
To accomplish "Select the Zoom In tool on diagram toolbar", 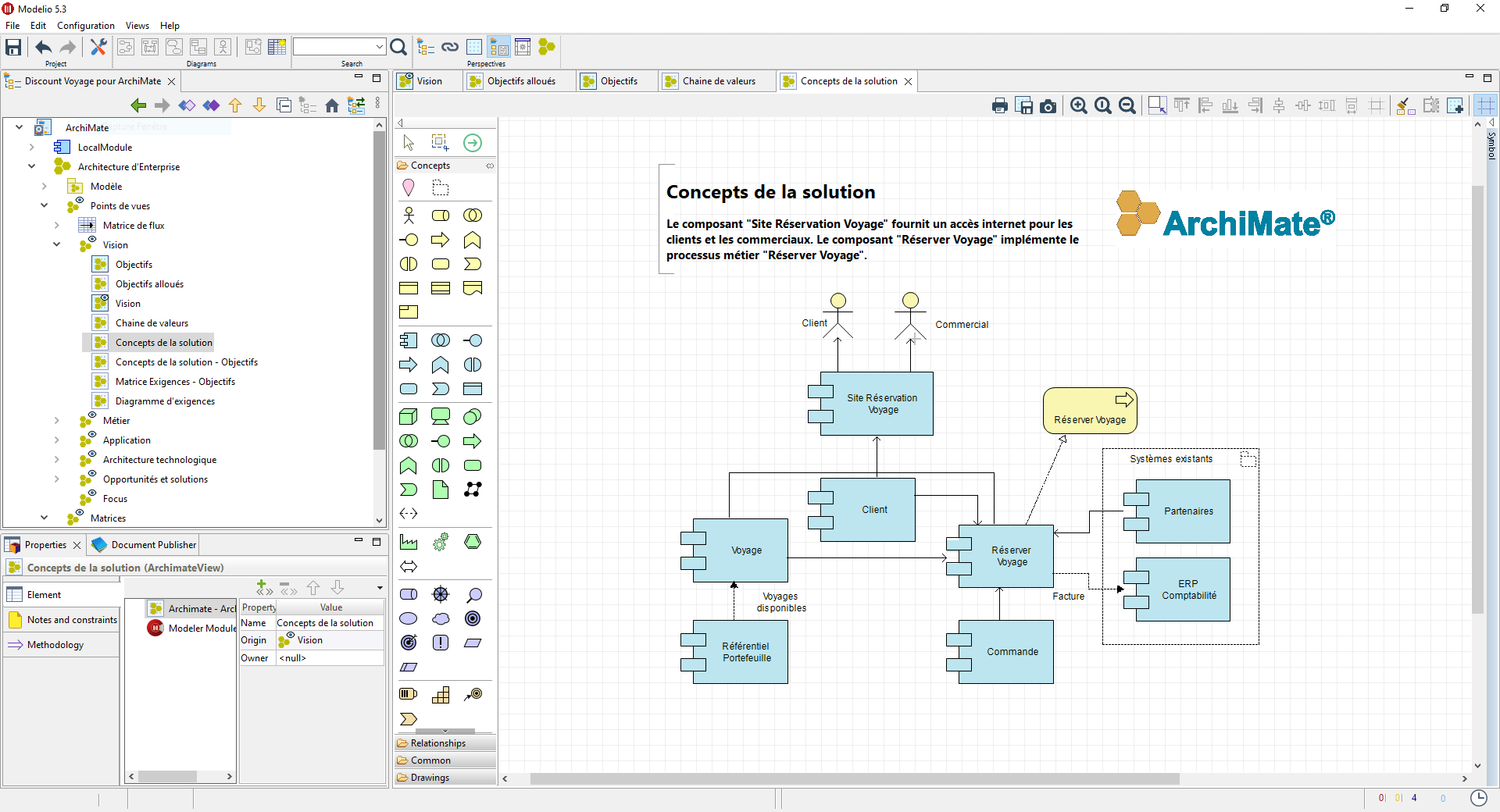I will pos(1078,105).
